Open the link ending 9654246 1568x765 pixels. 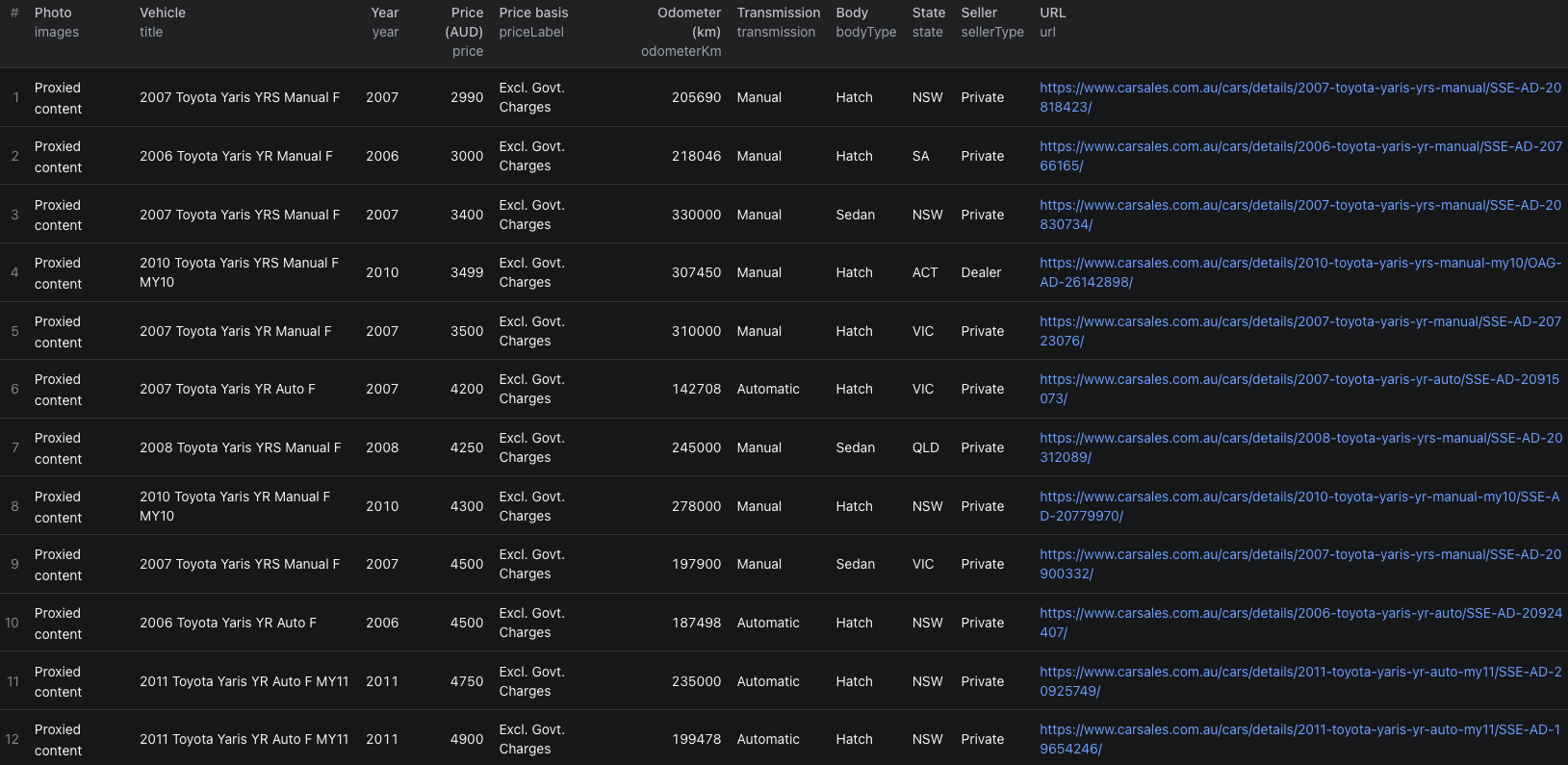(1300, 739)
